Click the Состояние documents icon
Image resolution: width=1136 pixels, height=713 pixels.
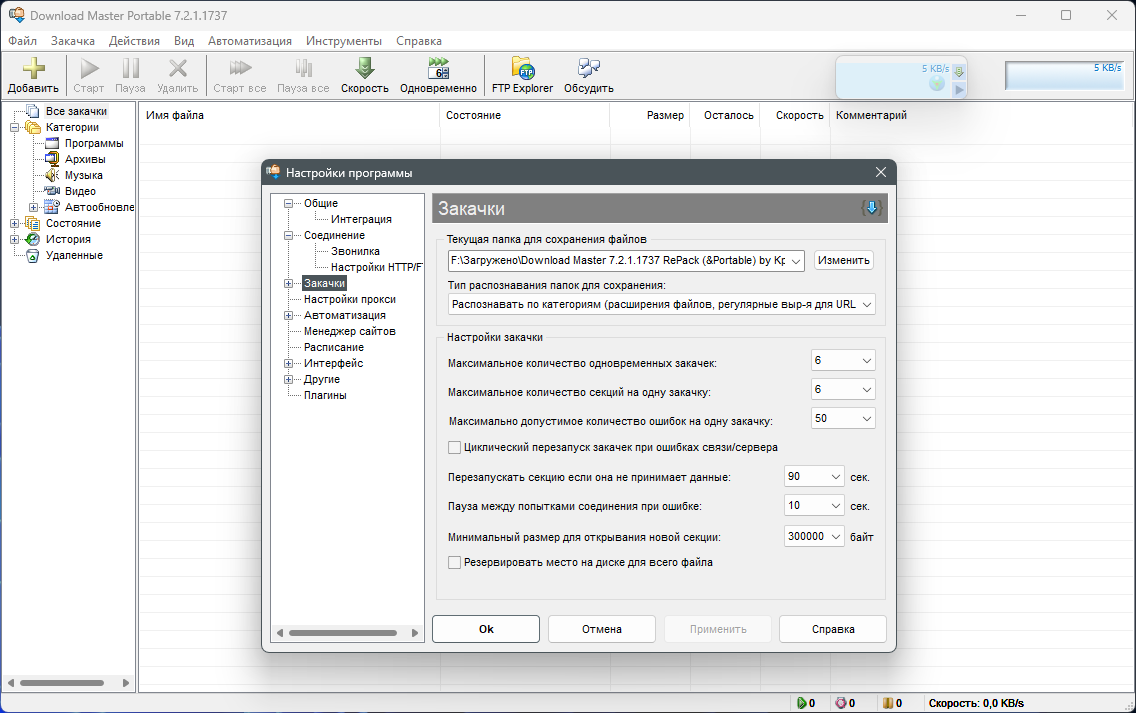[33, 223]
